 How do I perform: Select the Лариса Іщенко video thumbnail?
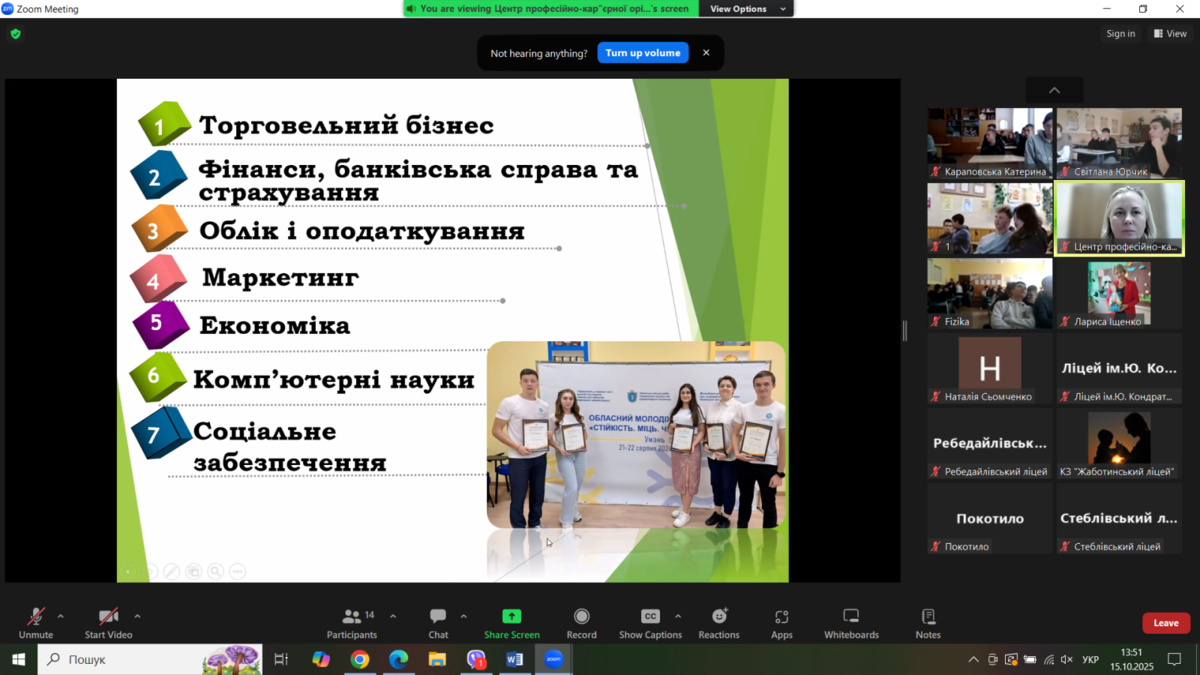tap(1119, 293)
